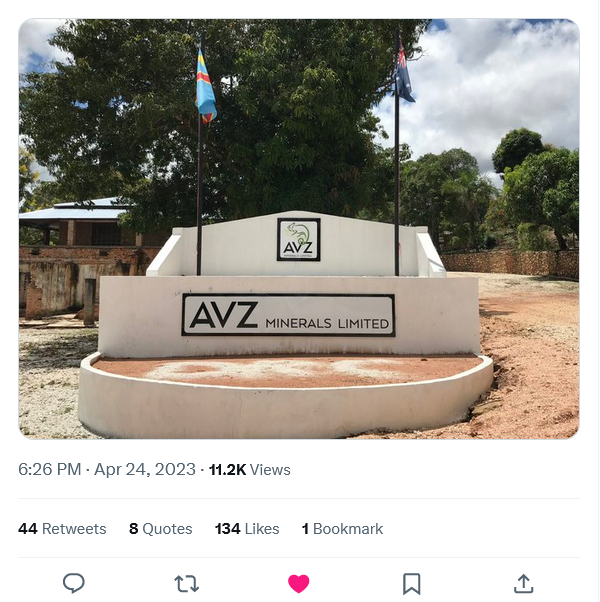
Task: Open the share upload arrow icon
Action: [524, 584]
